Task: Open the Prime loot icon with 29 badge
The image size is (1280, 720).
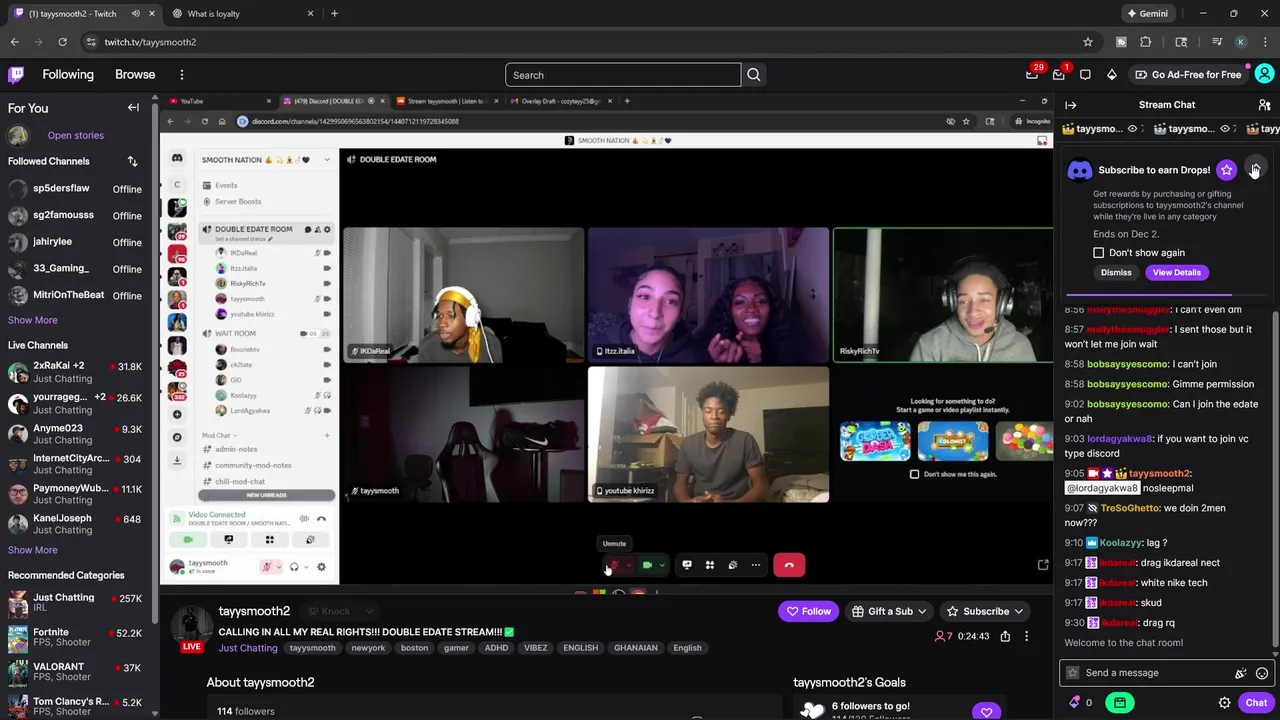Action: pos(1032,75)
